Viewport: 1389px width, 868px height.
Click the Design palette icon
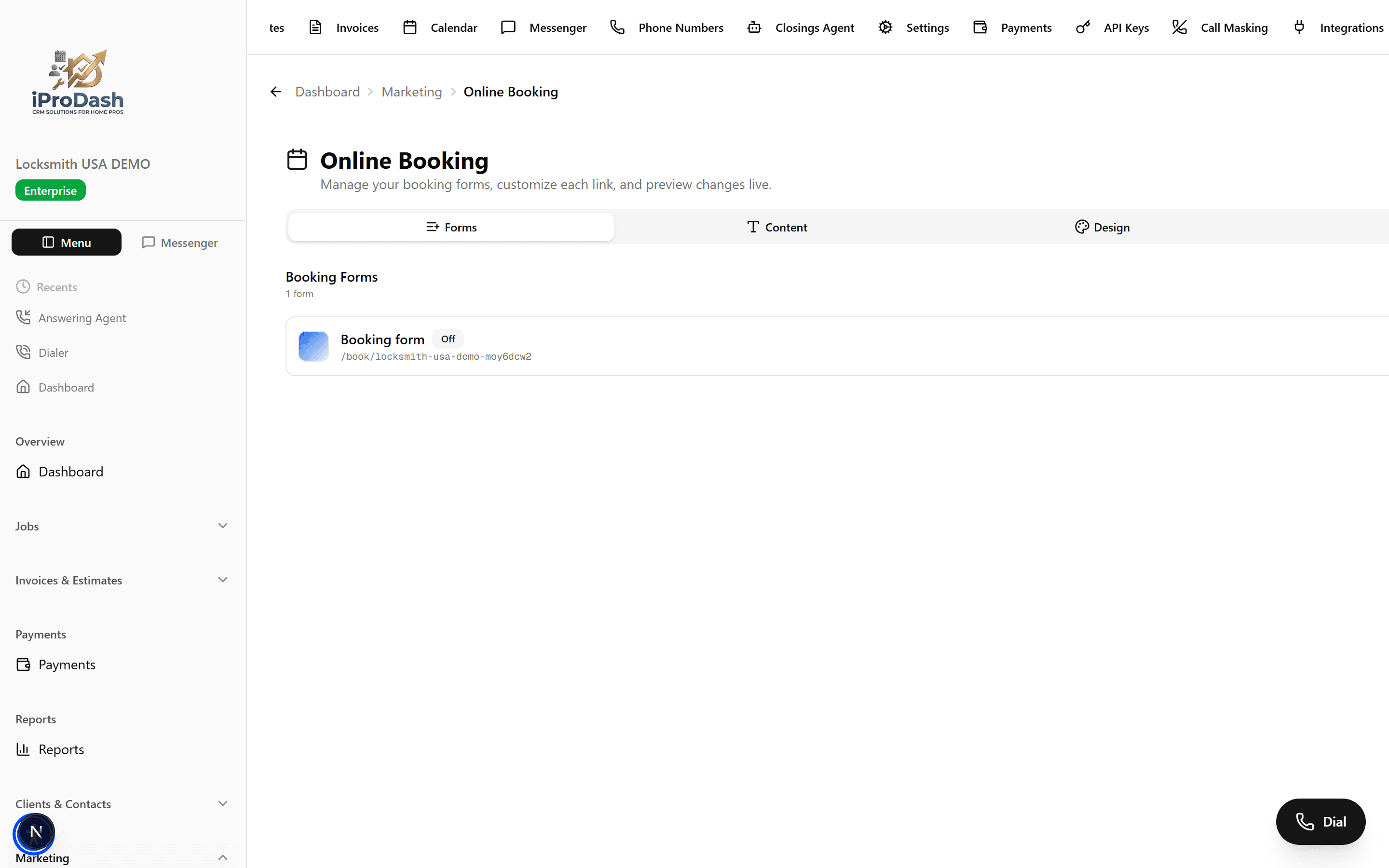tap(1081, 227)
